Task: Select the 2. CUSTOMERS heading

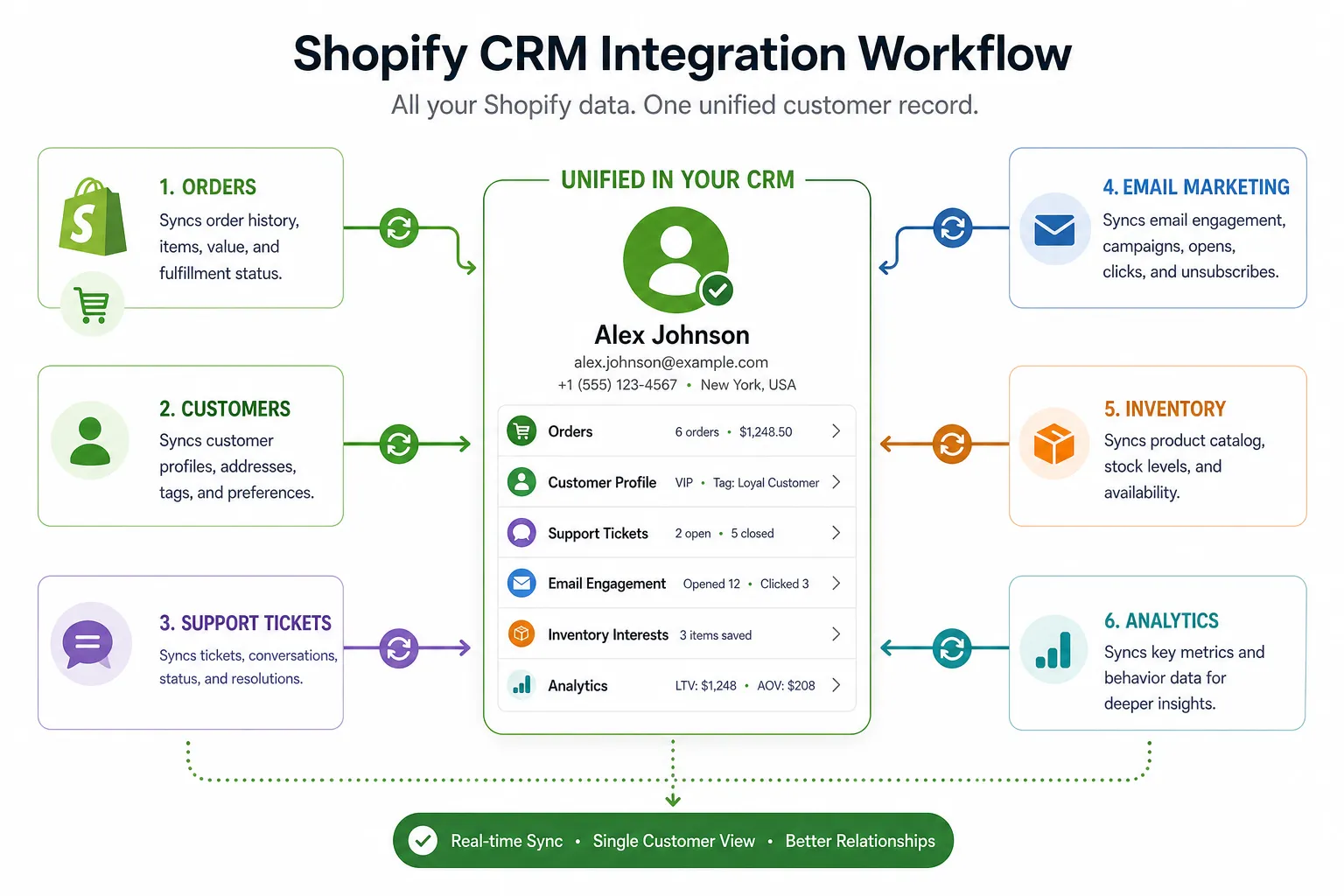Action: coord(225,409)
